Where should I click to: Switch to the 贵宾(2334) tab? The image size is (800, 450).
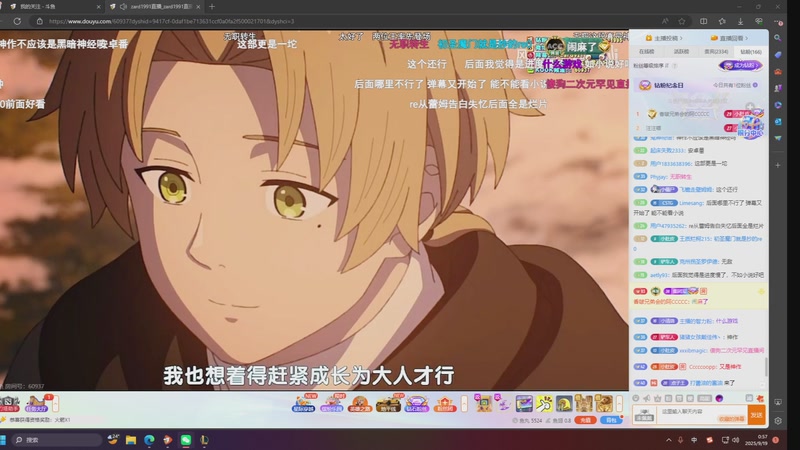pos(716,52)
